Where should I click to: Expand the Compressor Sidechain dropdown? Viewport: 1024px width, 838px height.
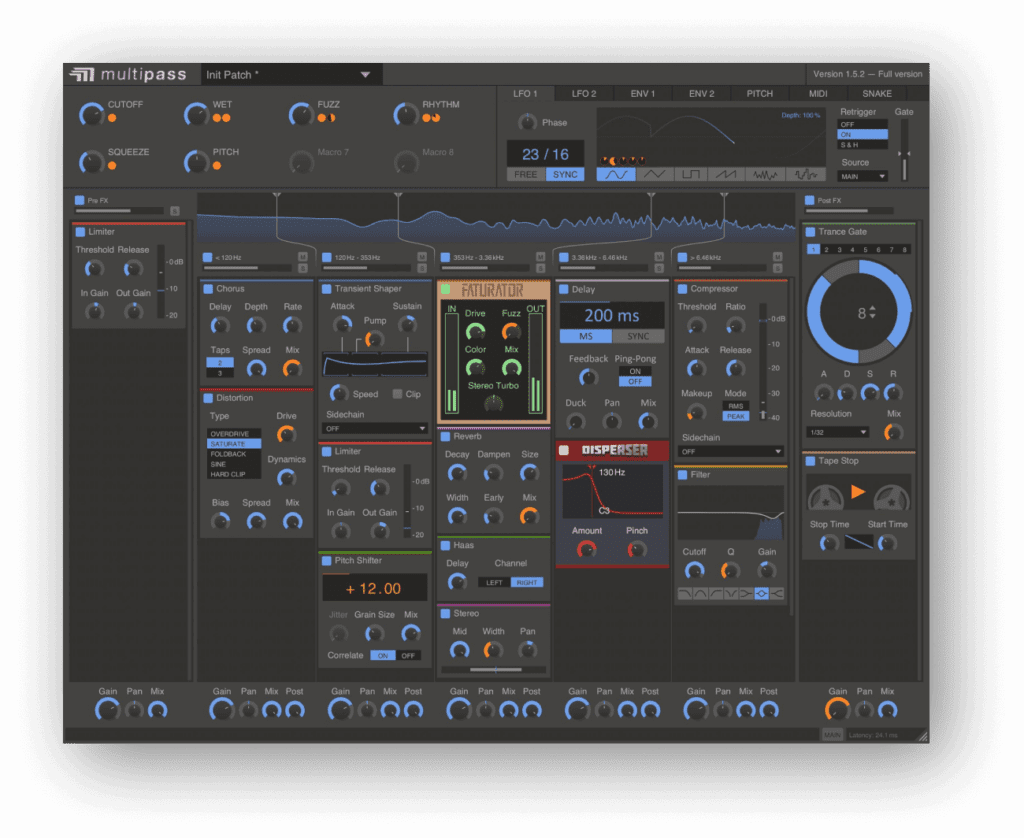coord(730,452)
